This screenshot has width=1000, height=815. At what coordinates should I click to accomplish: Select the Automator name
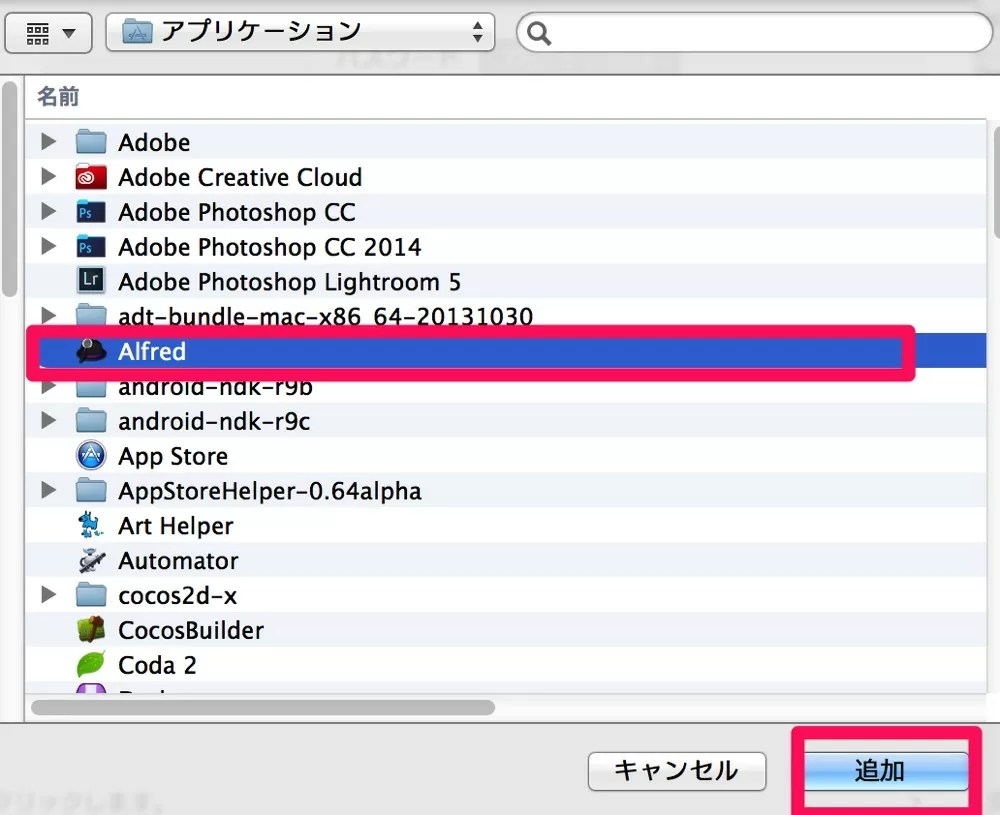(x=178, y=561)
